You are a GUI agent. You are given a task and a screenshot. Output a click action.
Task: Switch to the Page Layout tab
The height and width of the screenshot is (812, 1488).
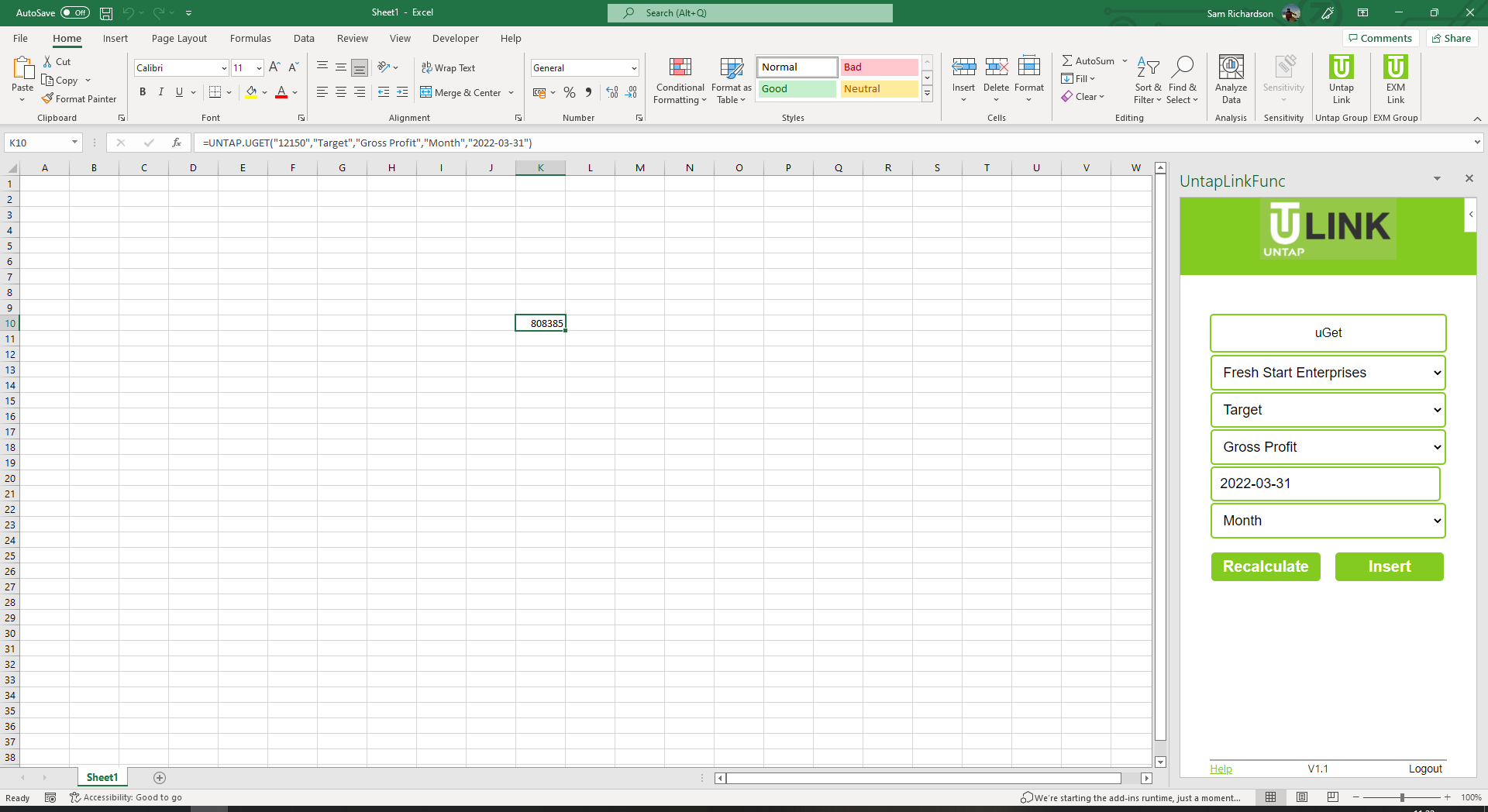pyautogui.click(x=179, y=38)
